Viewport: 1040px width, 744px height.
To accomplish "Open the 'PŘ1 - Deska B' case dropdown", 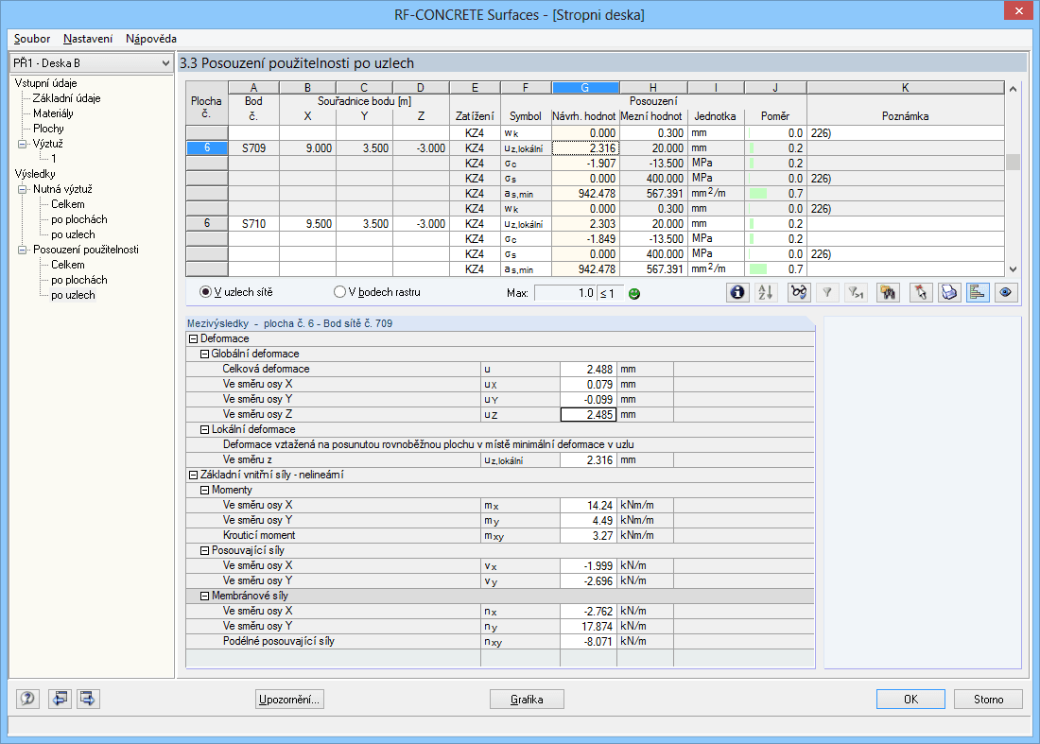I will 92,63.
